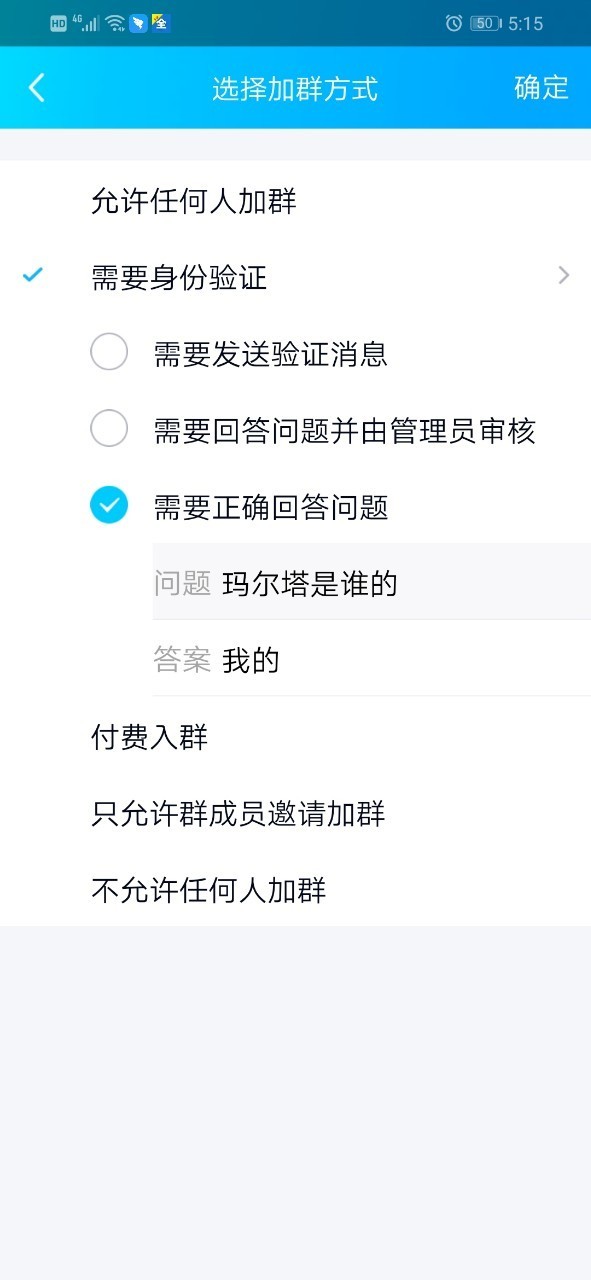Toggle the checked 需要正确回答问题 radio
The image size is (591, 1280).
click(x=109, y=505)
